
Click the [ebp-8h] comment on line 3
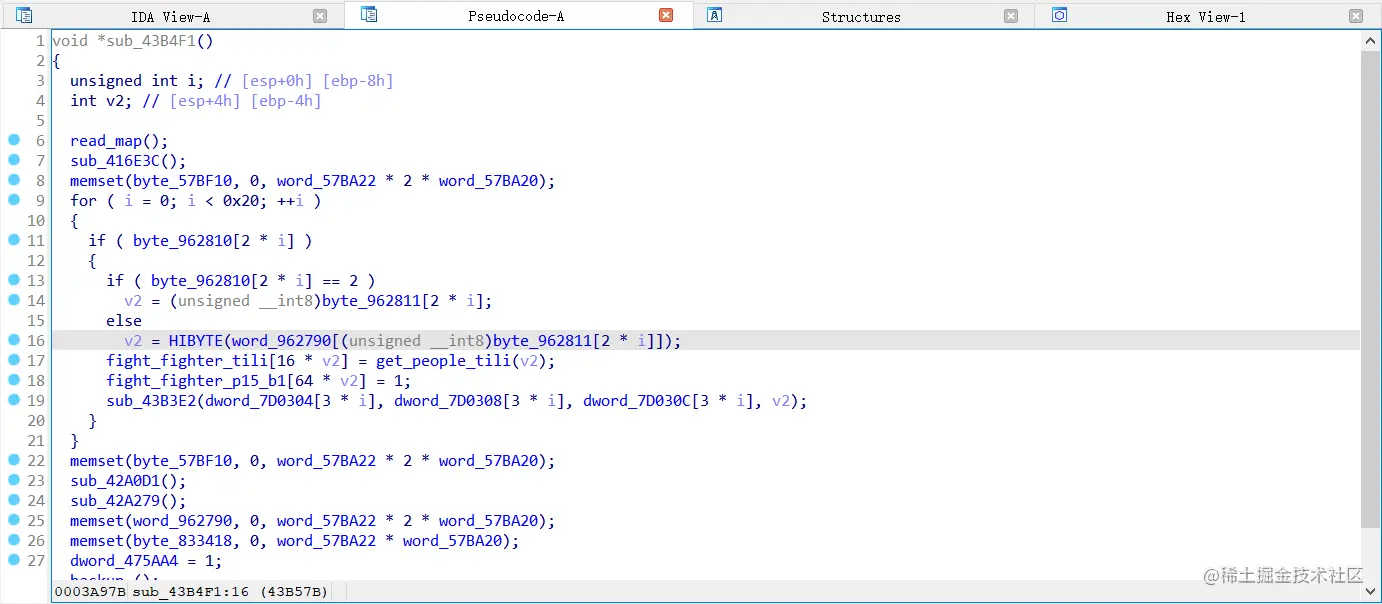358,81
